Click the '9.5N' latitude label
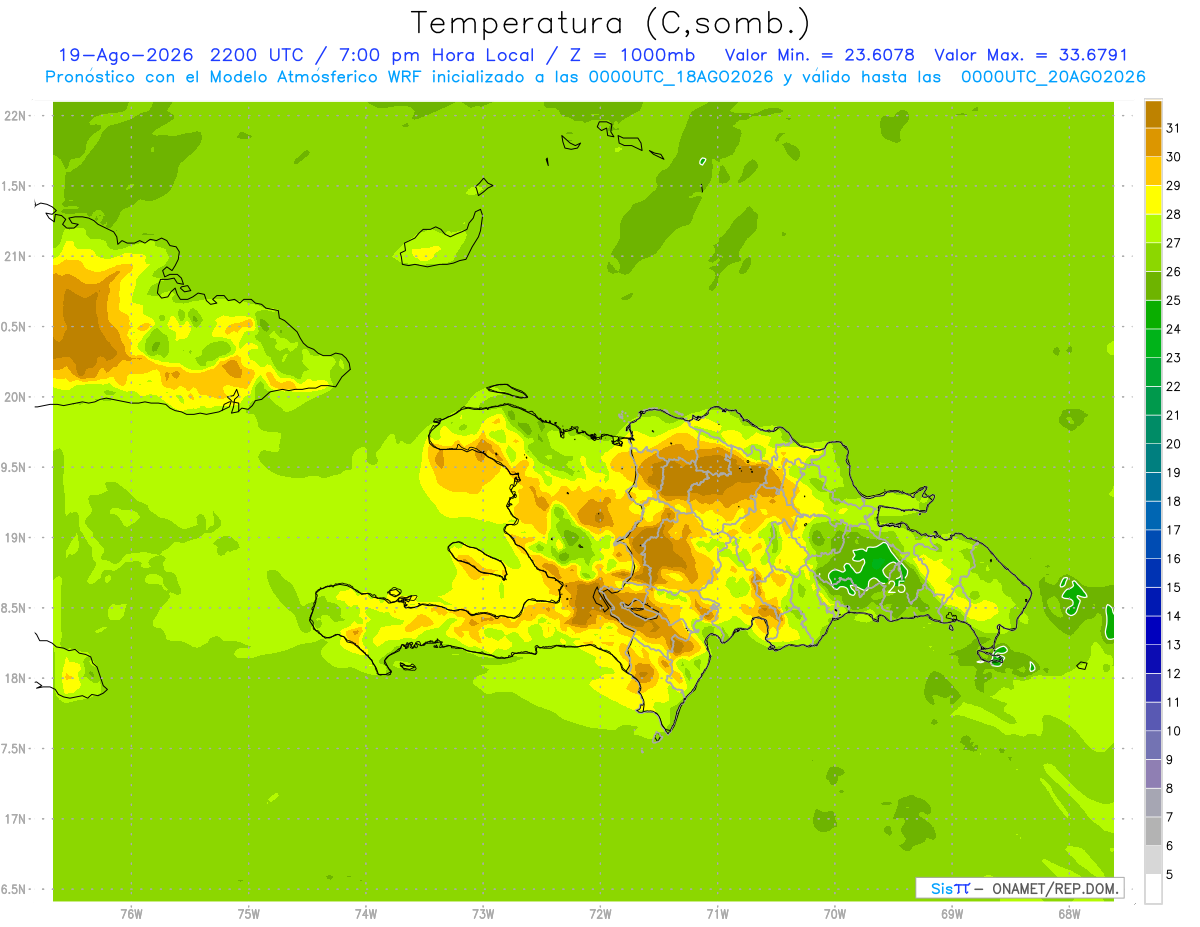This screenshot has height=927, width=1200. [x=15, y=467]
